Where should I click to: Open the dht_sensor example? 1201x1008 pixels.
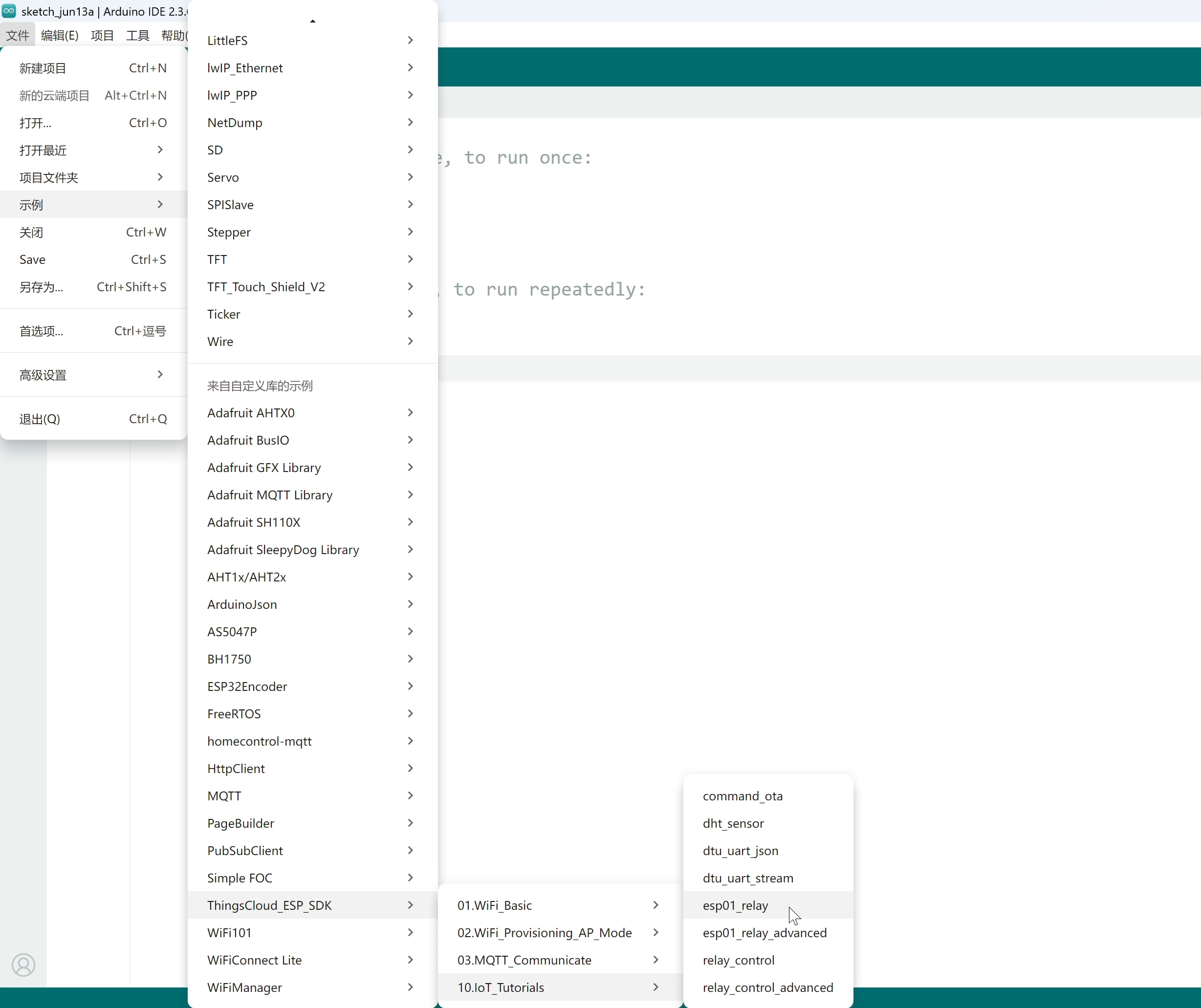click(x=768, y=824)
